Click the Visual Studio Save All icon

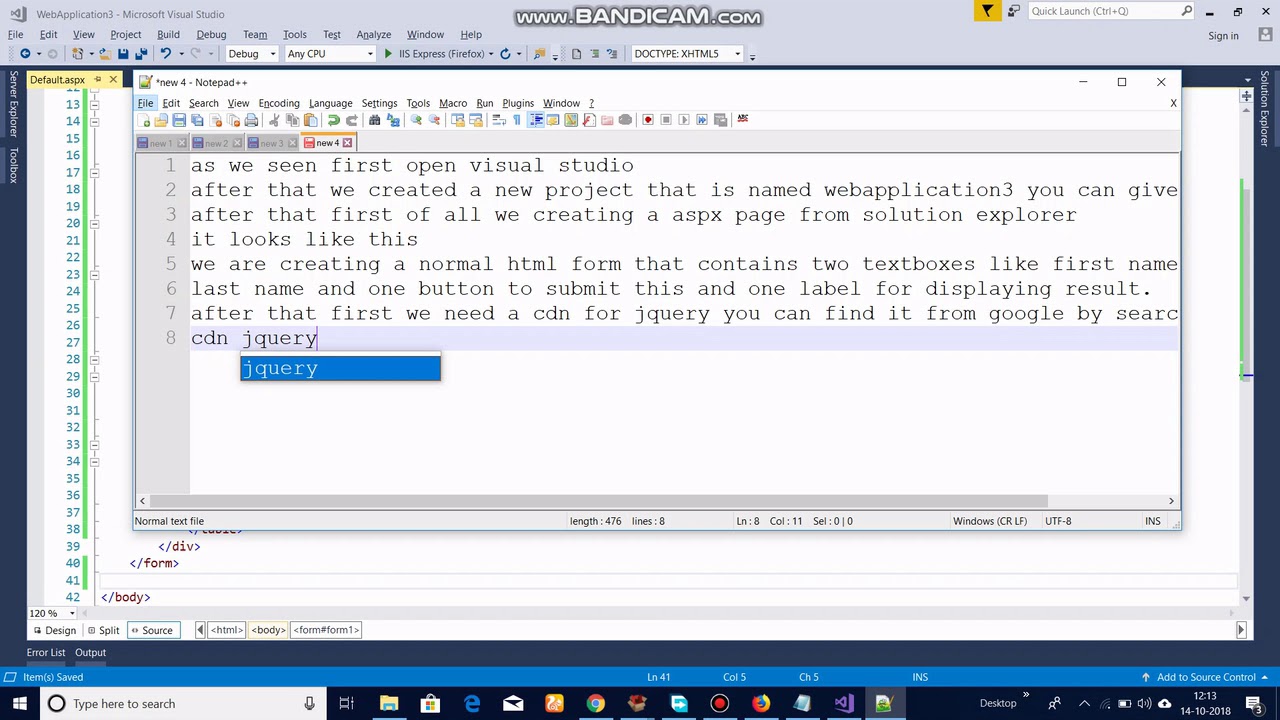(141, 54)
